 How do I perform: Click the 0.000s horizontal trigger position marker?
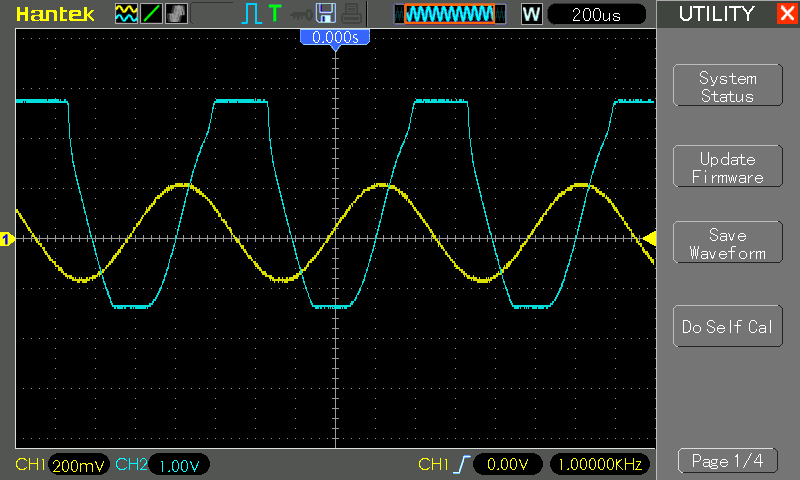[x=335, y=38]
